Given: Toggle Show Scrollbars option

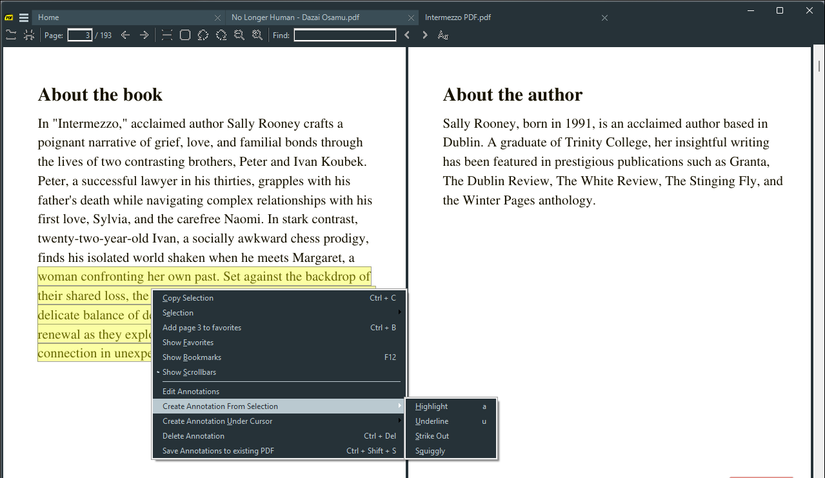Looking at the screenshot, I should pos(279,372).
